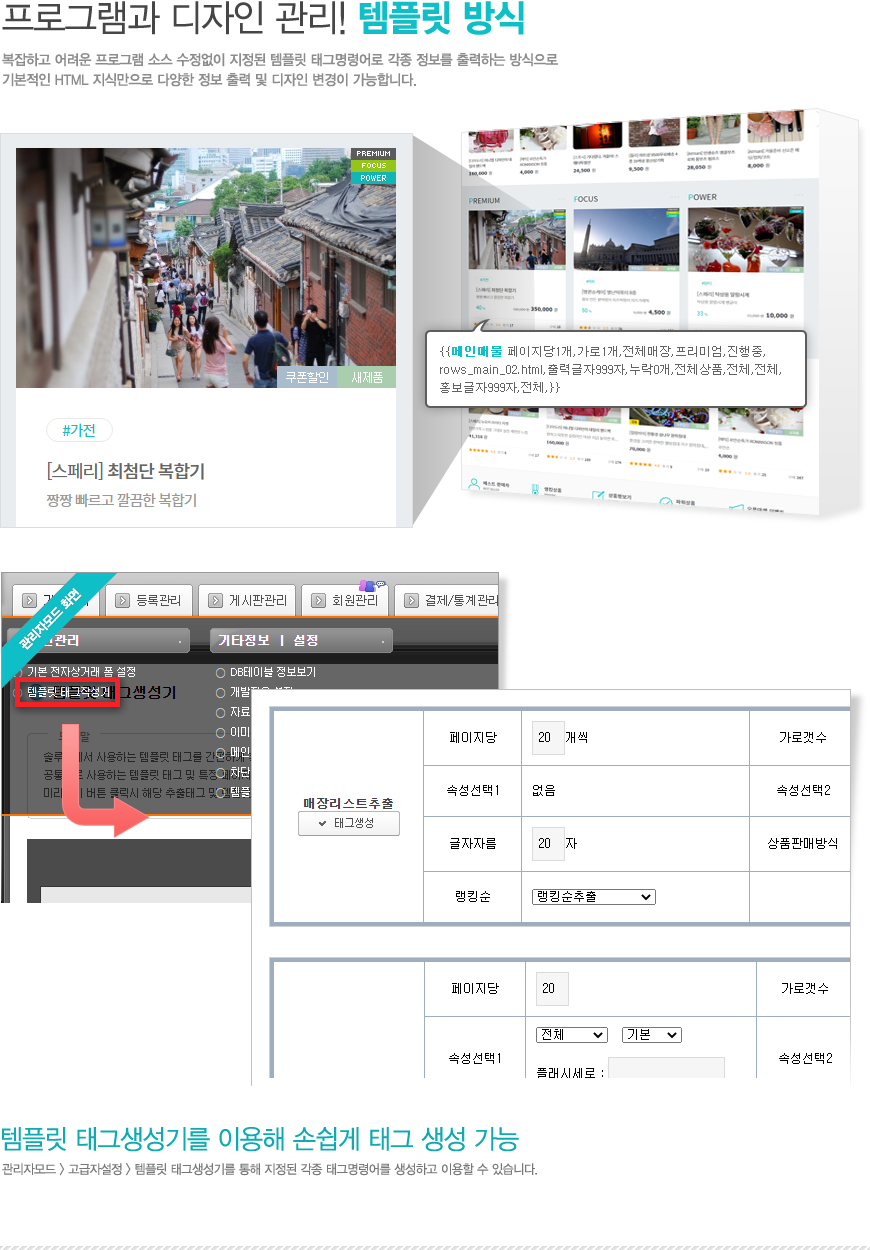Click the #가전 hashtag pill
Image resolution: width=870 pixels, height=1250 pixels.
coord(79,430)
